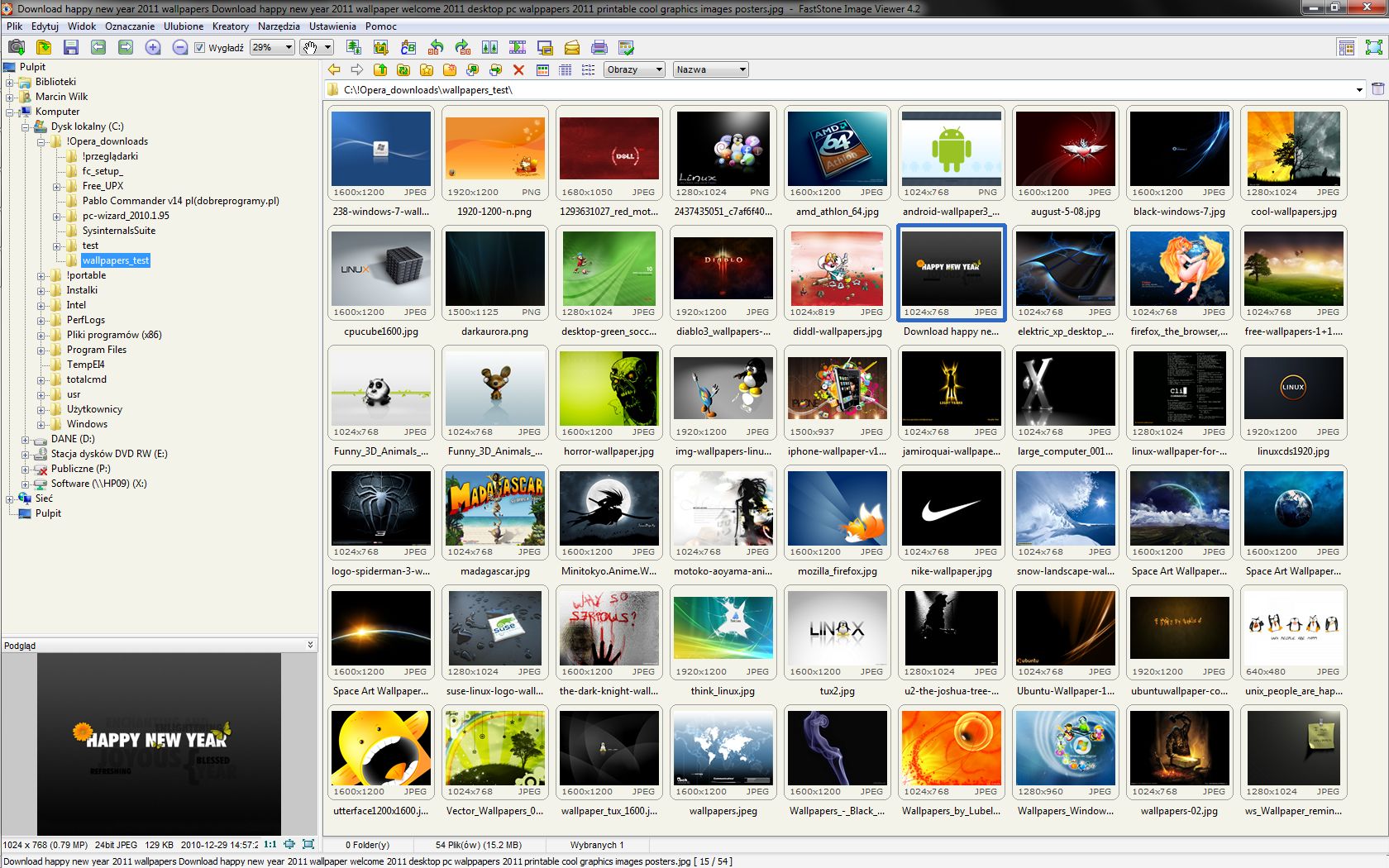1389x868 pixels.
Task: Click the save as floppy disk icon
Action: click(x=71, y=48)
